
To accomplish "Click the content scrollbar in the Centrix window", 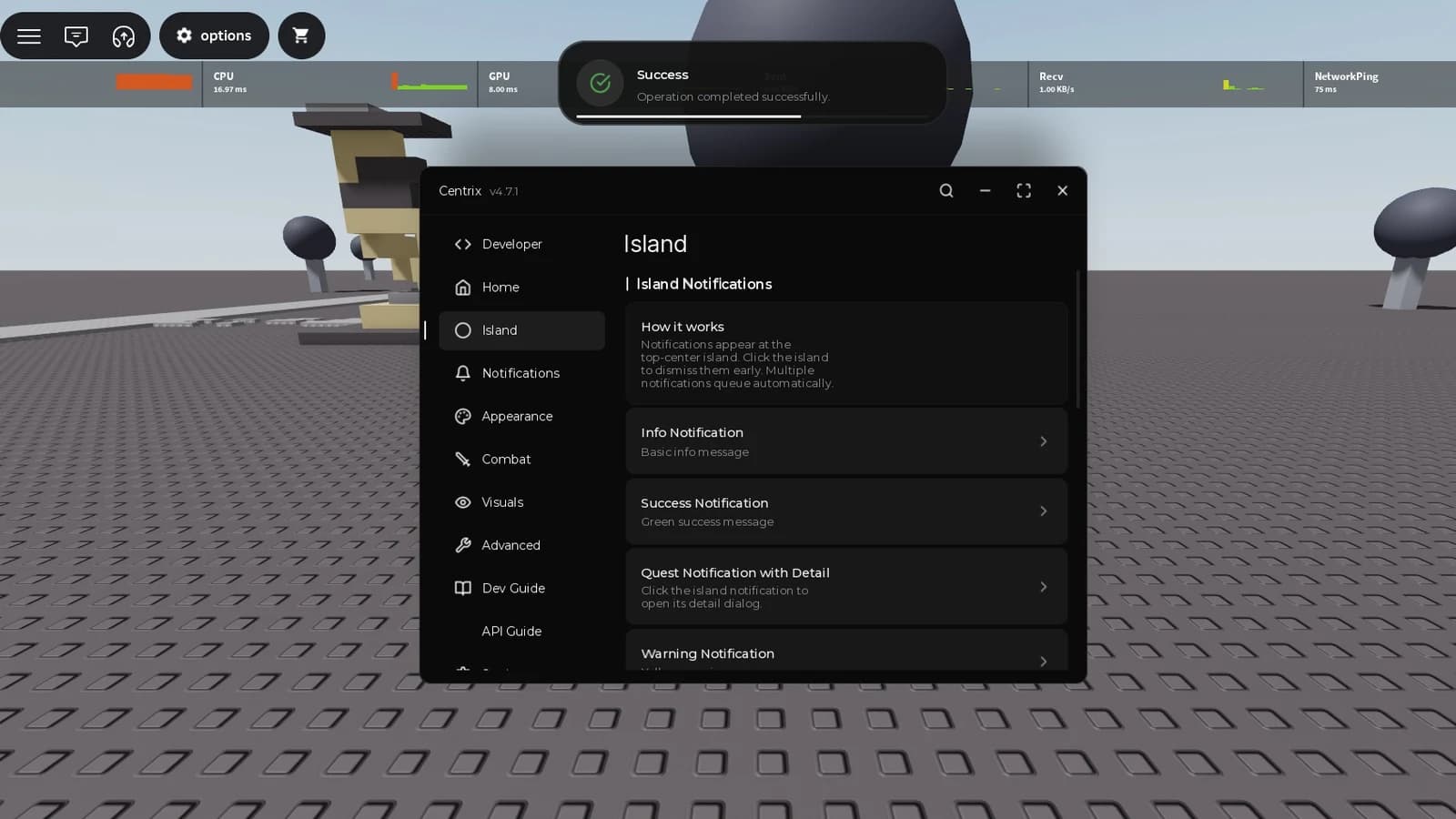I will (1078, 339).
